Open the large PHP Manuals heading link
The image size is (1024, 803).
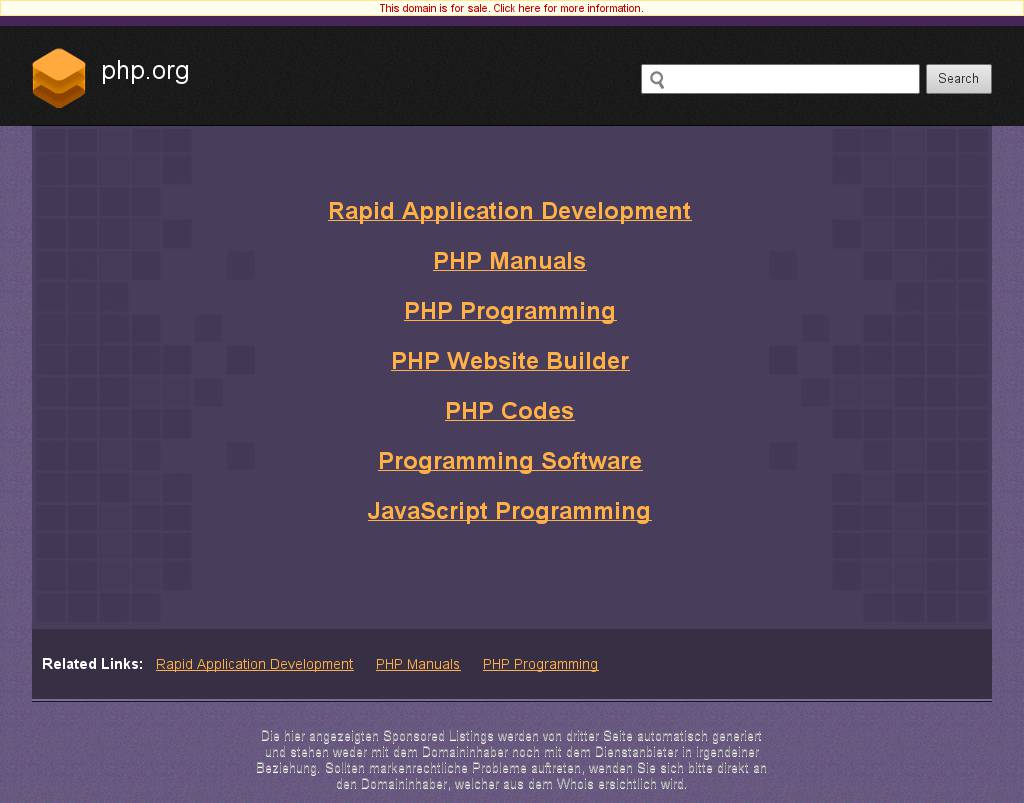[509, 261]
